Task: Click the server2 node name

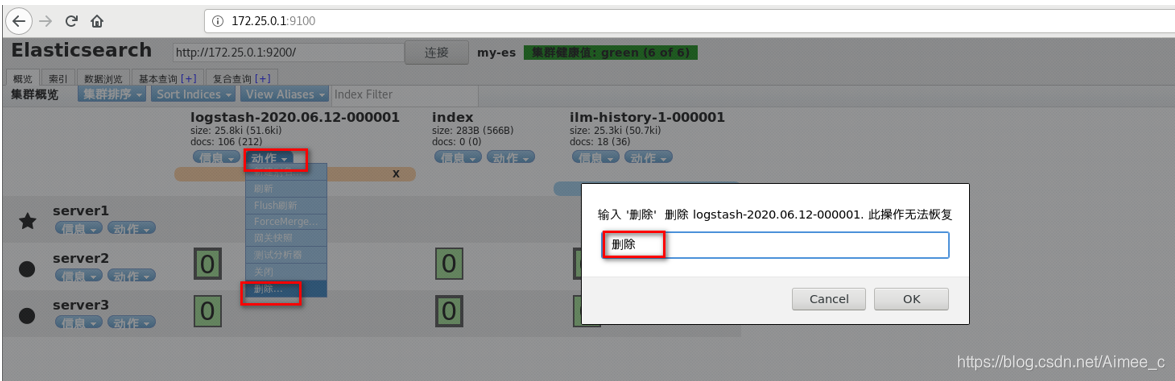Action: [81, 258]
